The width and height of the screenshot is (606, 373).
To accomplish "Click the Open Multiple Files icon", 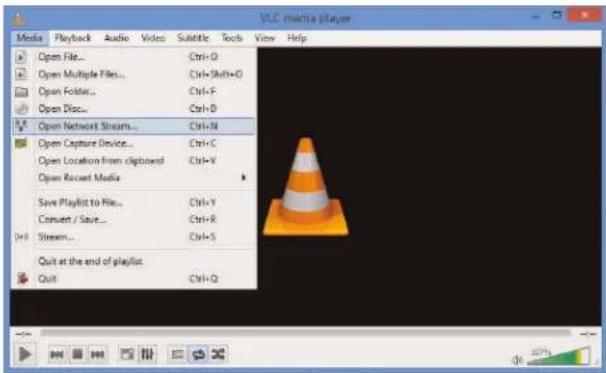I will coord(21,74).
